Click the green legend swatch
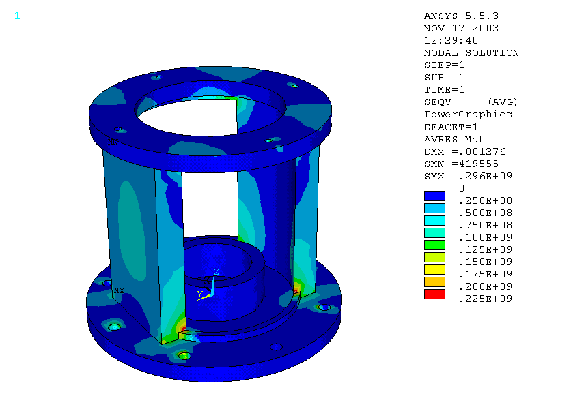 (434, 245)
